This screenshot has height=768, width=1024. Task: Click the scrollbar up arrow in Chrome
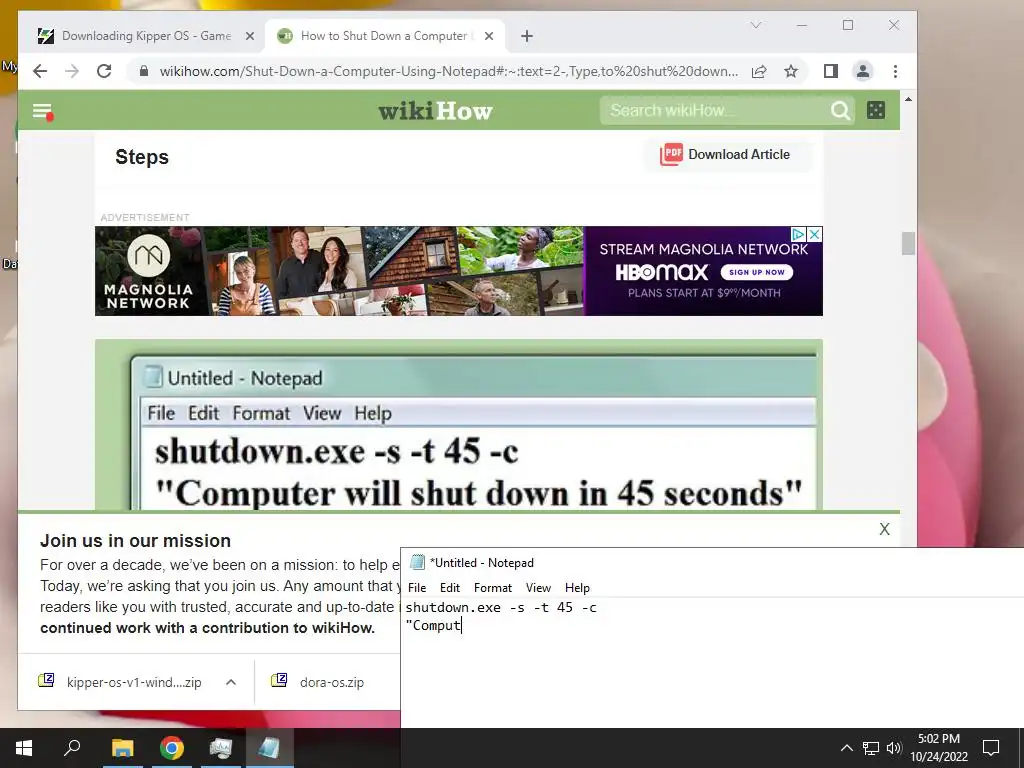(908, 99)
